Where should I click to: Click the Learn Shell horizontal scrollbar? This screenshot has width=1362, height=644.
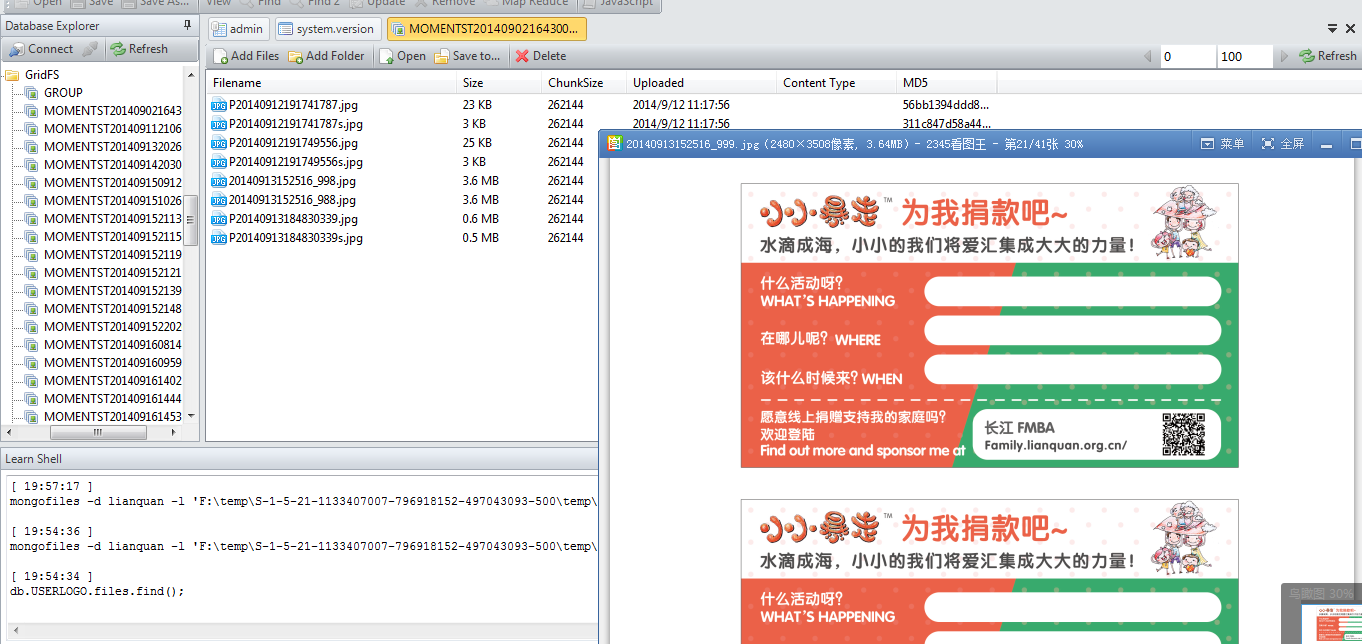(300, 631)
